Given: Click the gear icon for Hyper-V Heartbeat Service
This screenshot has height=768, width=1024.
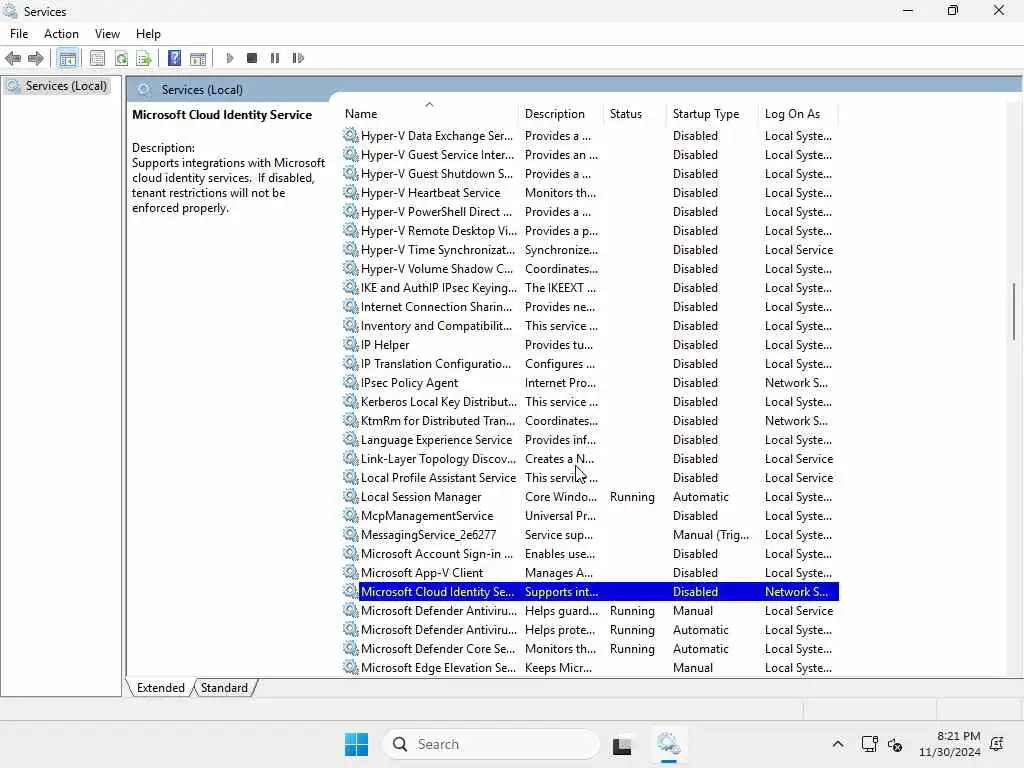Looking at the screenshot, I should [x=351, y=193].
